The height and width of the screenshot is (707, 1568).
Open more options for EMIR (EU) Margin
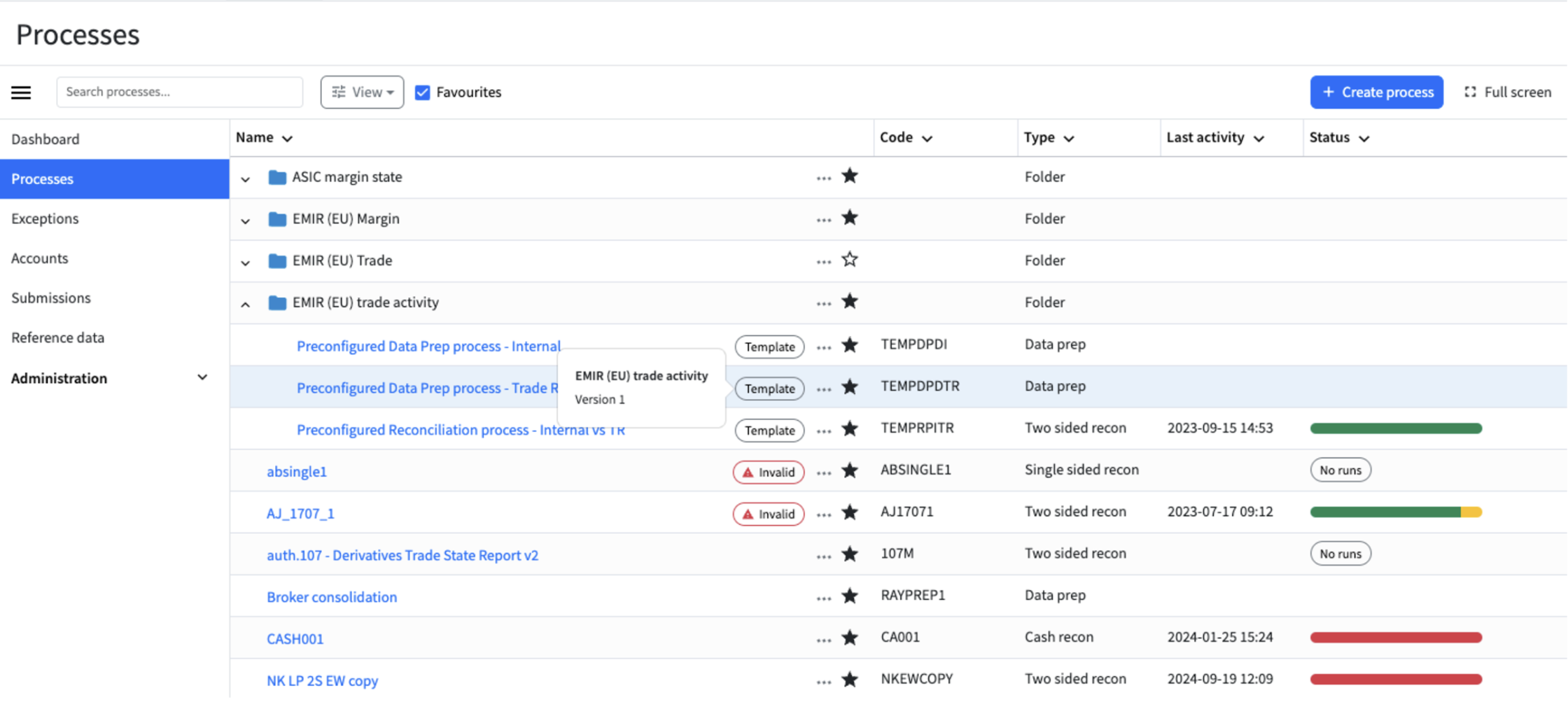coord(823,220)
